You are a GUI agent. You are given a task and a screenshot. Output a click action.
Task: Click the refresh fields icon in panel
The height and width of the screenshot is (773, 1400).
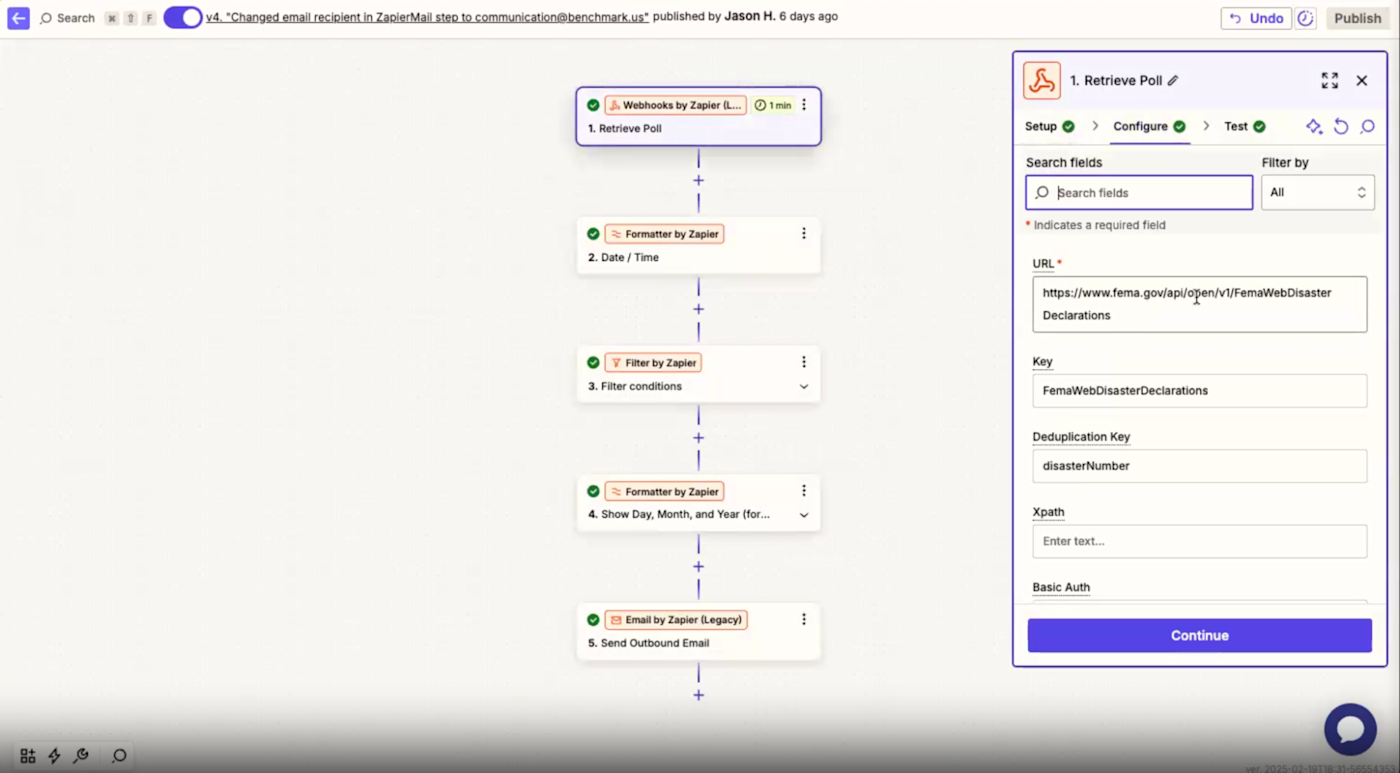pos(1341,127)
